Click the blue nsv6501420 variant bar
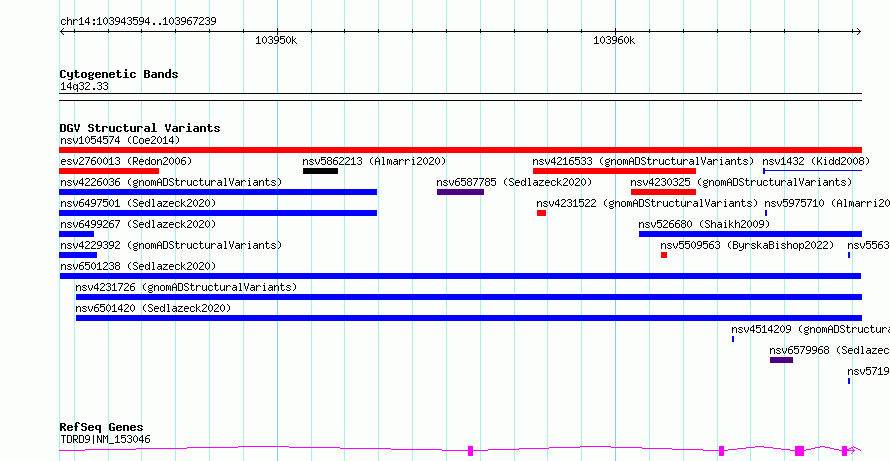 [469, 318]
